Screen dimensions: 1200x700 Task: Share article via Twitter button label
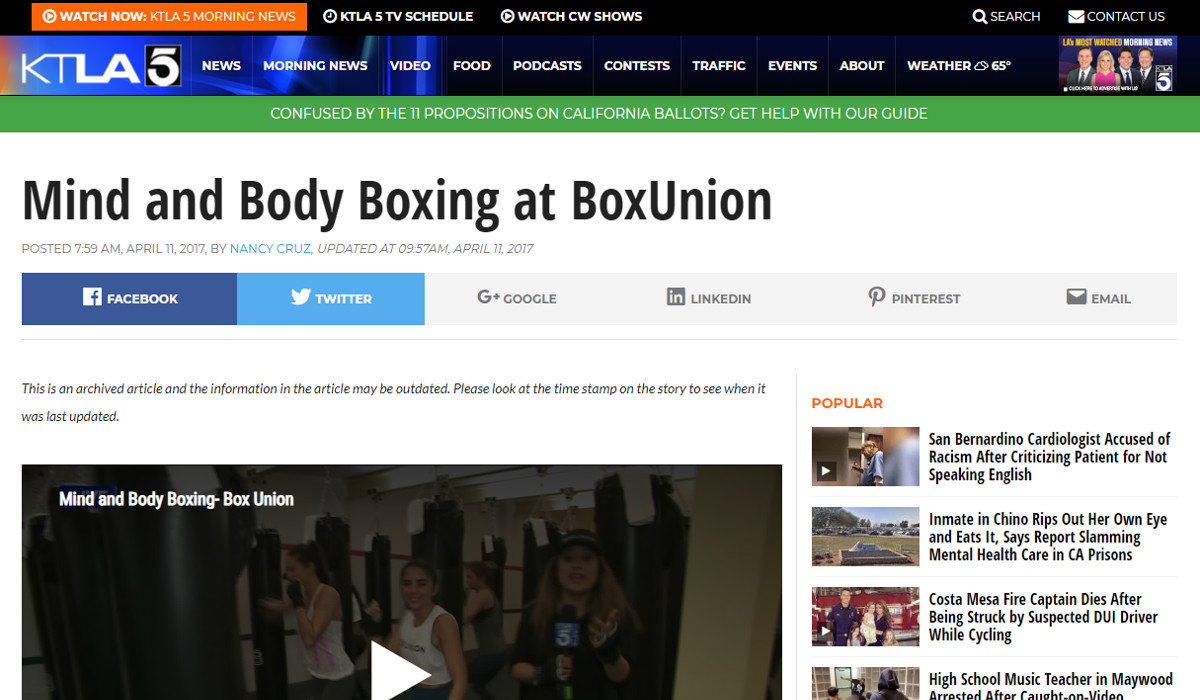pyautogui.click(x=343, y=299)
